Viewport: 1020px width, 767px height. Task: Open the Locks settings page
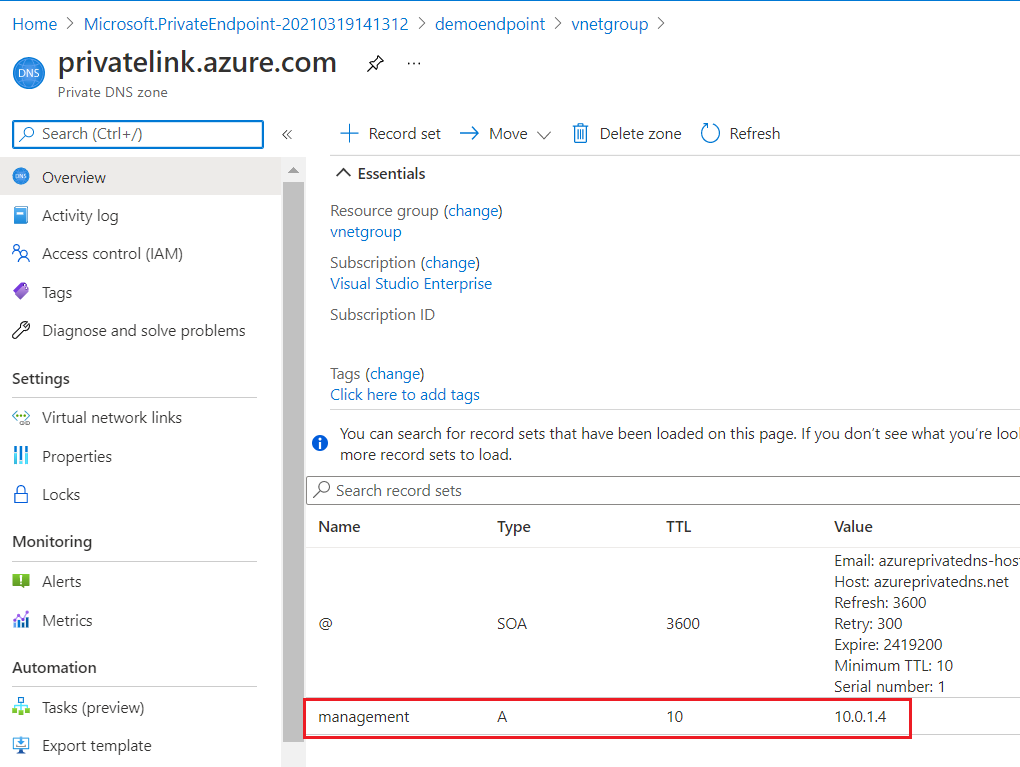pos(61,495)
